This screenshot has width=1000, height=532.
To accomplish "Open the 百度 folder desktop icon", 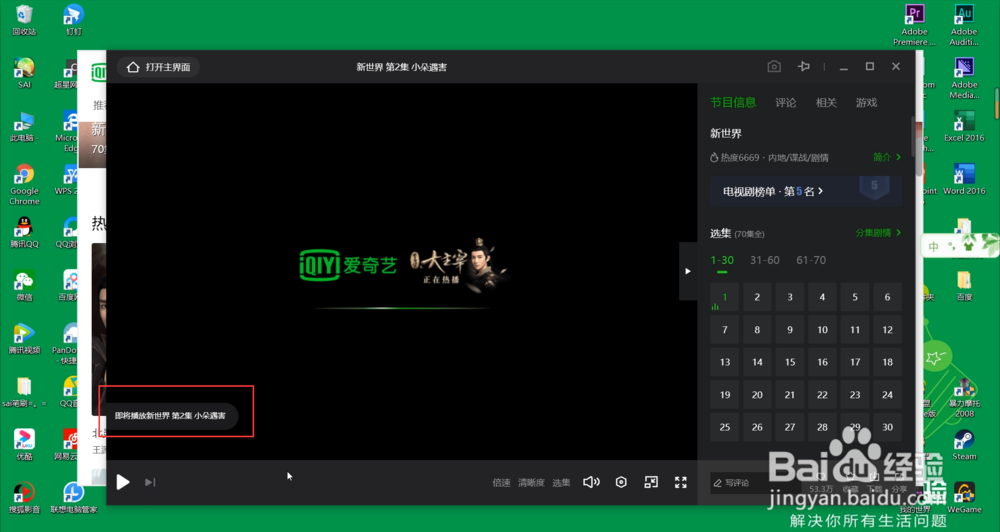I will pyautogui.click(x=964, y=286).
